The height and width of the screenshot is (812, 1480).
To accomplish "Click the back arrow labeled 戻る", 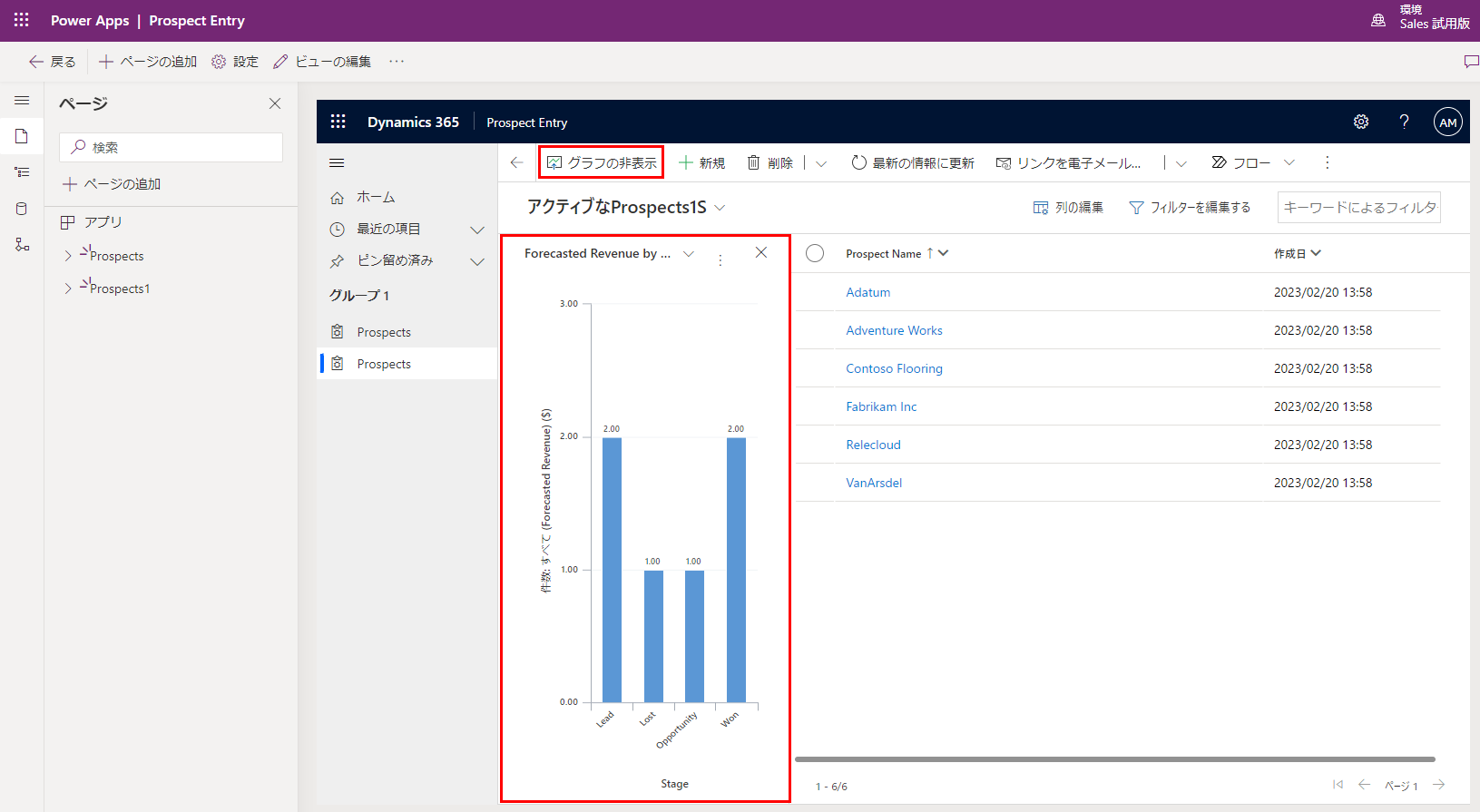I will 52,62.
